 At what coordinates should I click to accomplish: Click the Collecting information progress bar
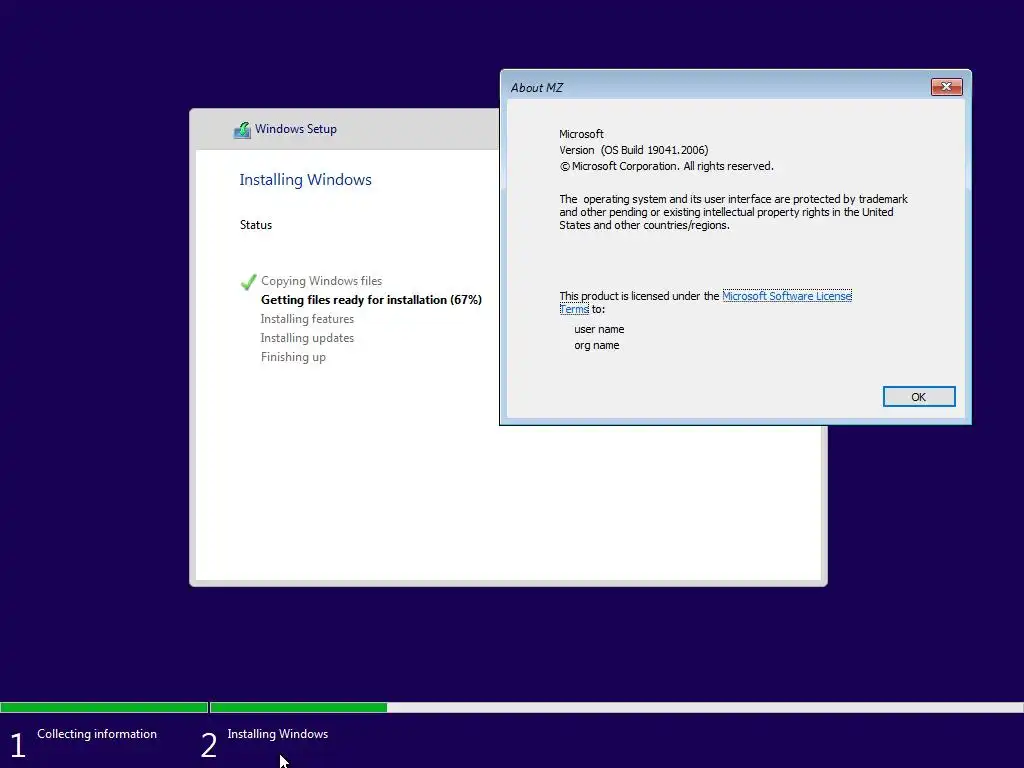(x=104, y=707)
